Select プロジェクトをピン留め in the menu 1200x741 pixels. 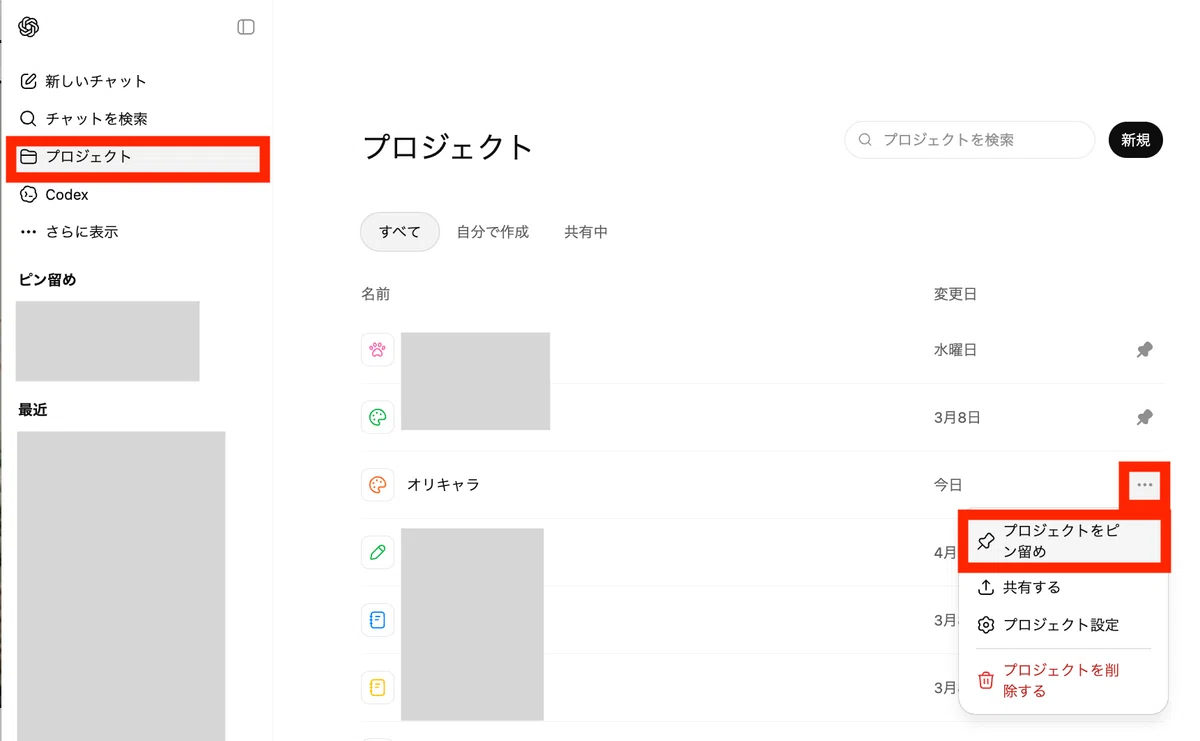(x=1064, y=541)
